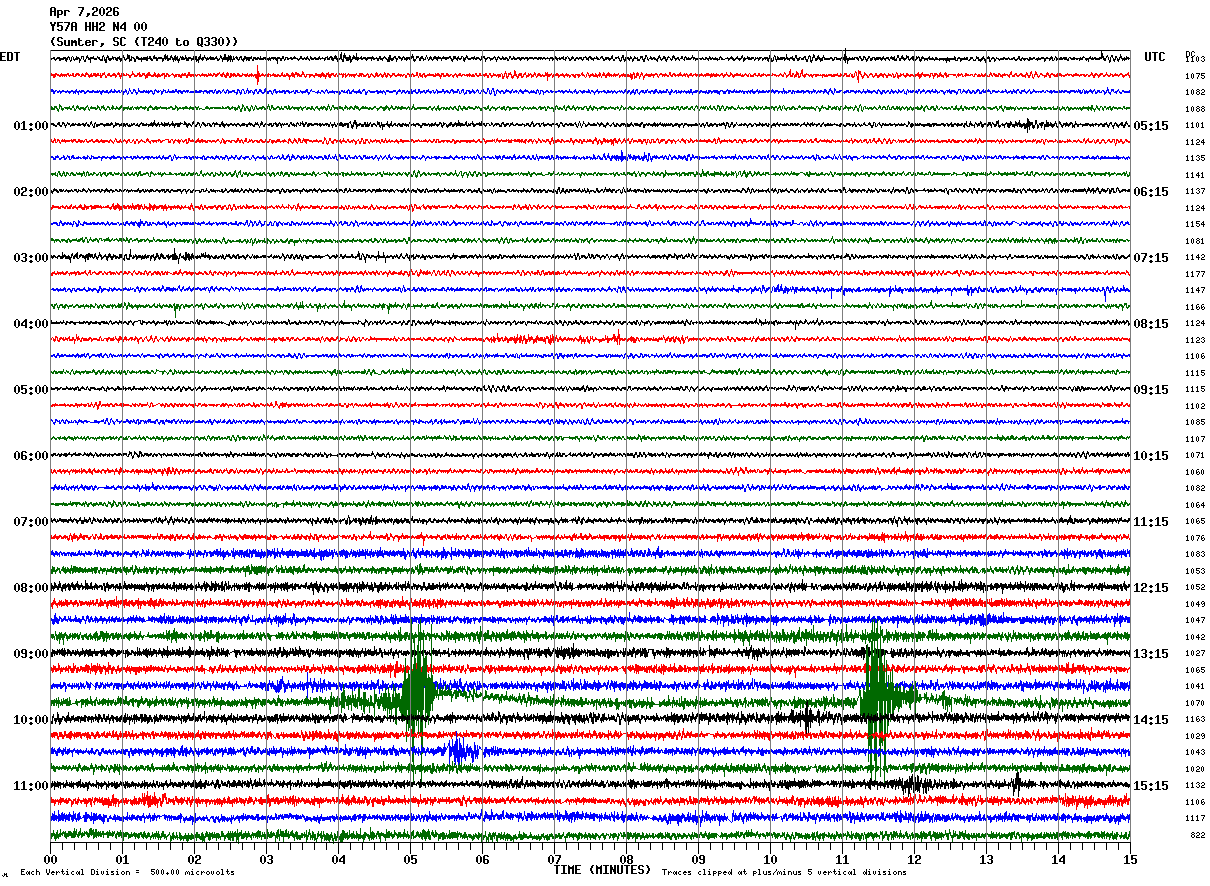Click the date header Apr 7,2026
This screenshot has height=886, width=1210.
[84, 12]
